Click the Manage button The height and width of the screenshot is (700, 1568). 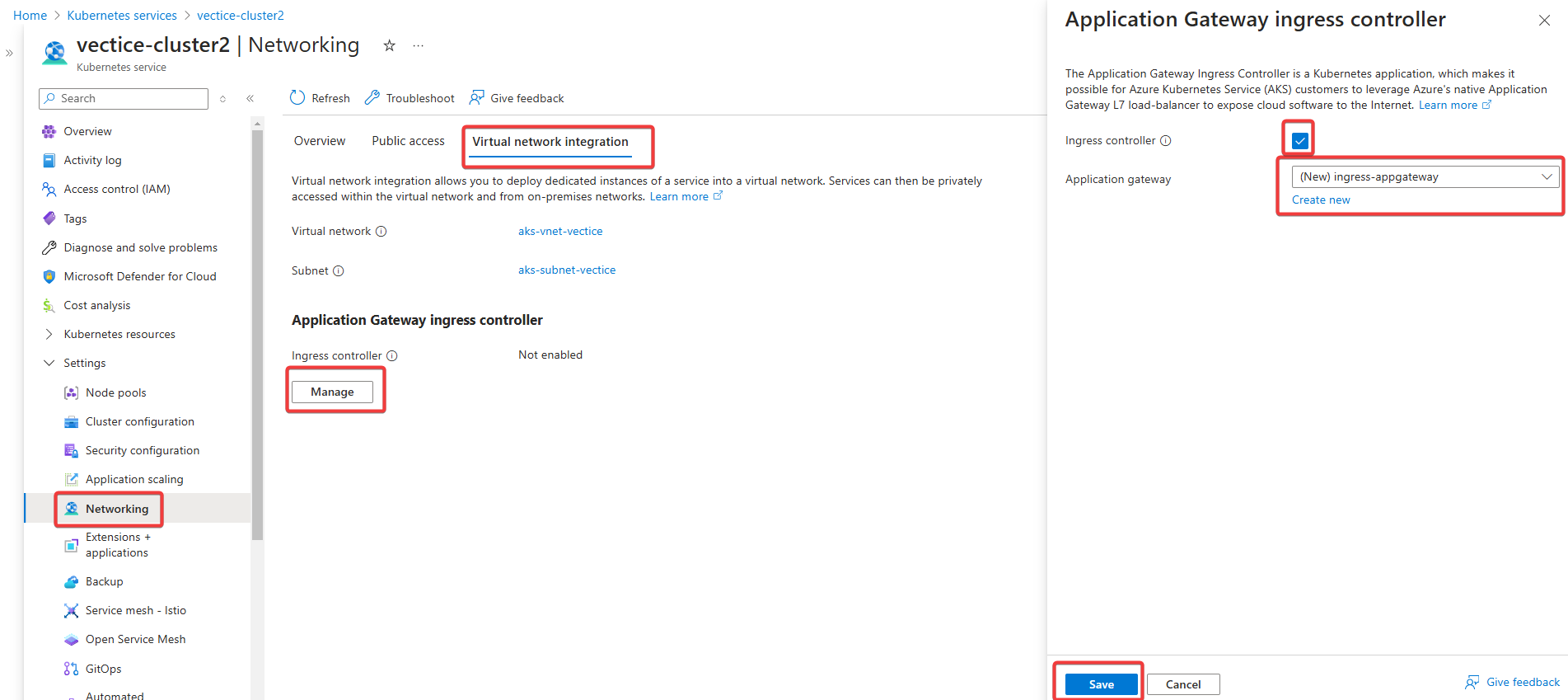pyautogui.click(x=332, y=392)
